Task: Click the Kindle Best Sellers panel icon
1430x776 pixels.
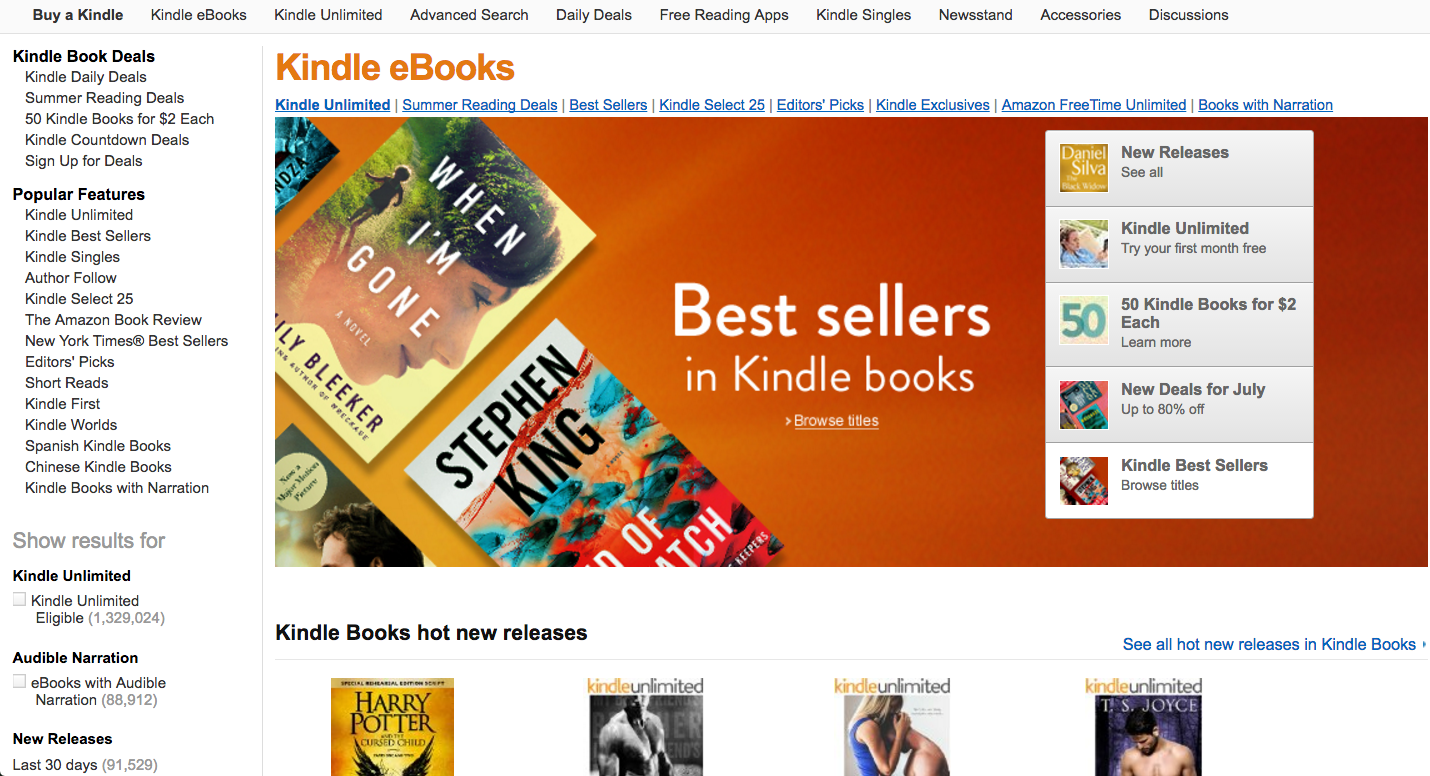Action: (1084, 481)
